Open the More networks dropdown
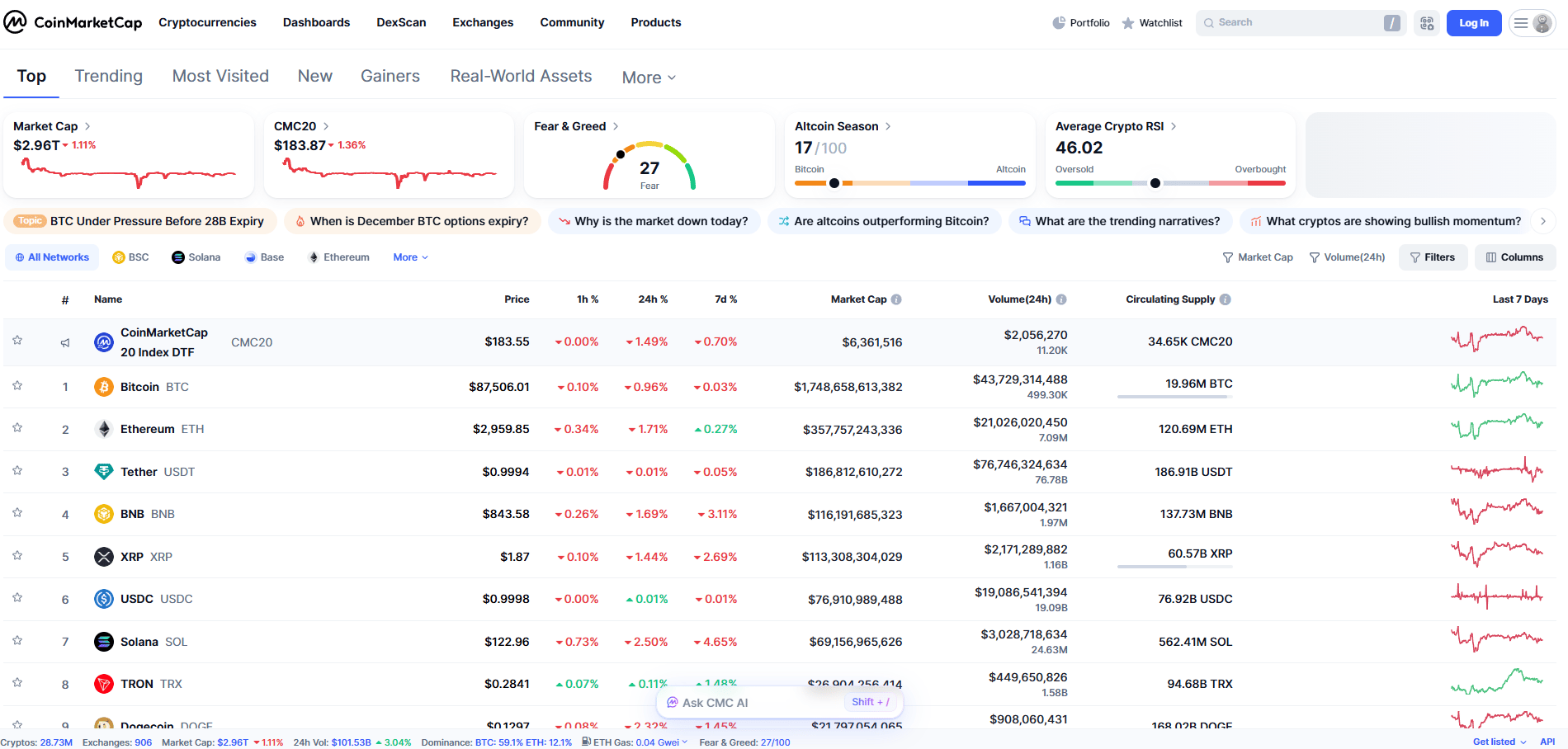Viewport: 1568px width, 749px height. (x=409, y=257)
